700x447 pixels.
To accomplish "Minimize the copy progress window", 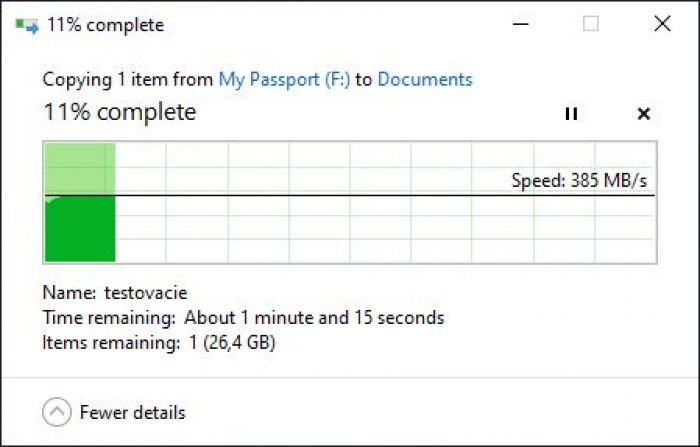I will click(x=521, y=24).
